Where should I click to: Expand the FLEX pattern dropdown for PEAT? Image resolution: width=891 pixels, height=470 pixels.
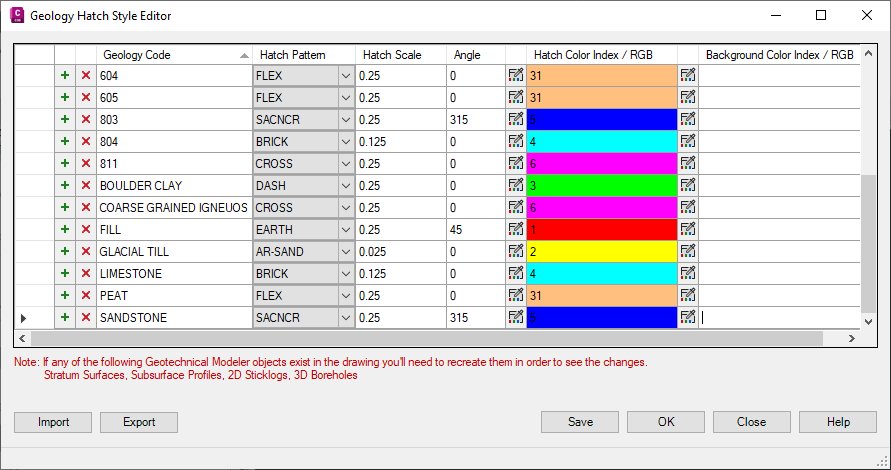tap(346, 296)
